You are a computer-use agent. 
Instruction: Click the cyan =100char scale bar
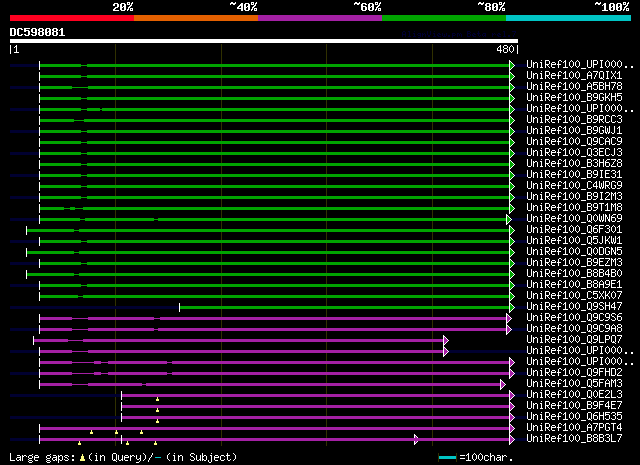[x=447, y=458]
